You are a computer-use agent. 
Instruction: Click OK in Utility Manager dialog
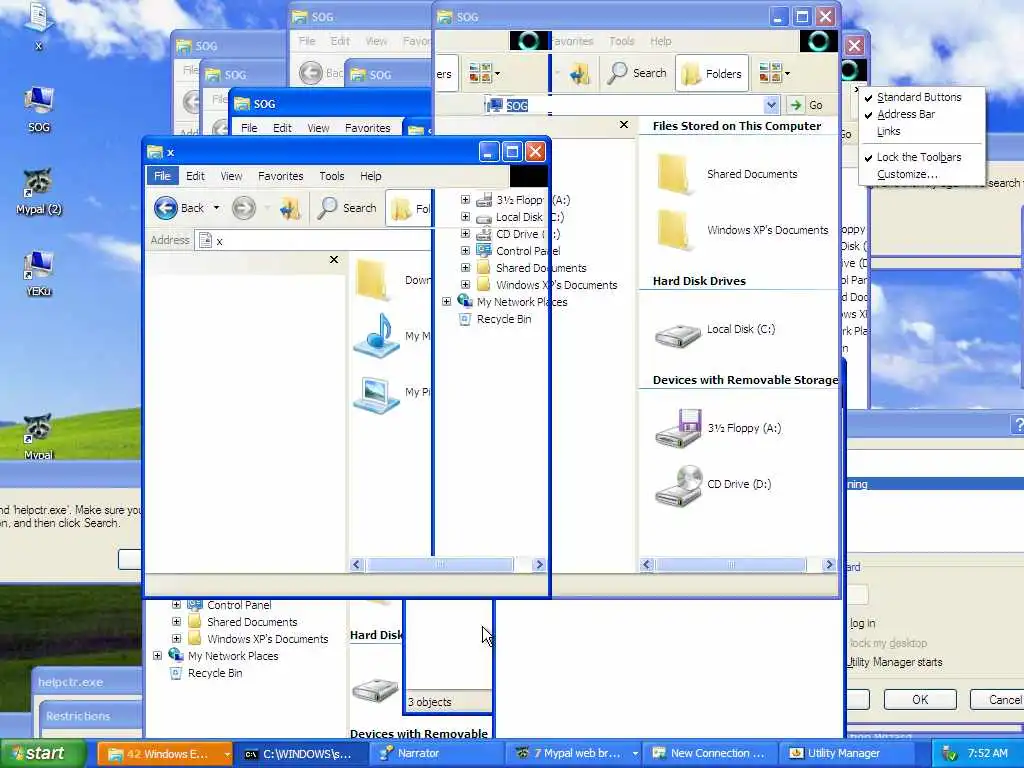pyautogui.click(x=920, y=699)
